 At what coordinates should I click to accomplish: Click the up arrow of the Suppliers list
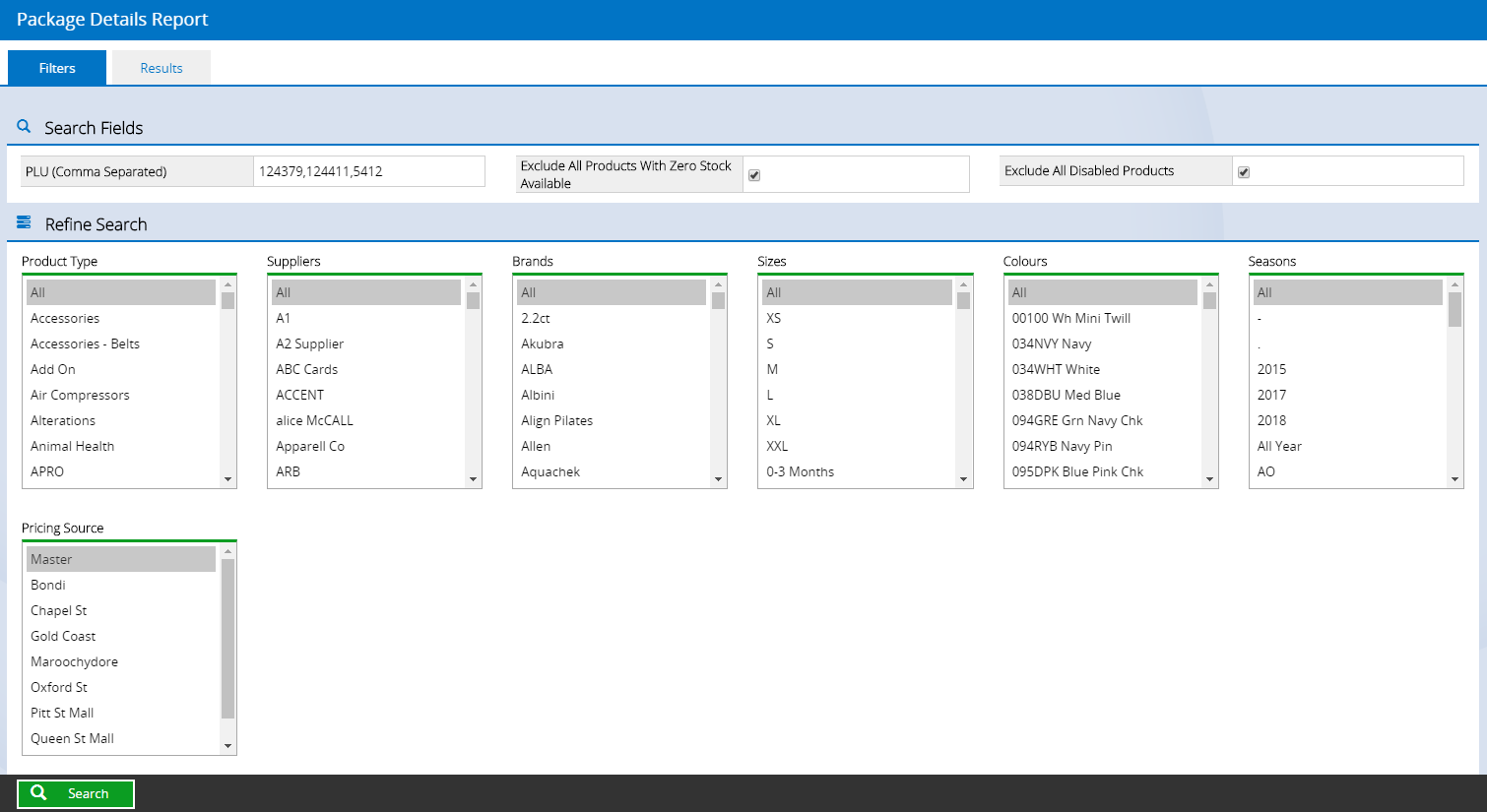tap(474, 284)
